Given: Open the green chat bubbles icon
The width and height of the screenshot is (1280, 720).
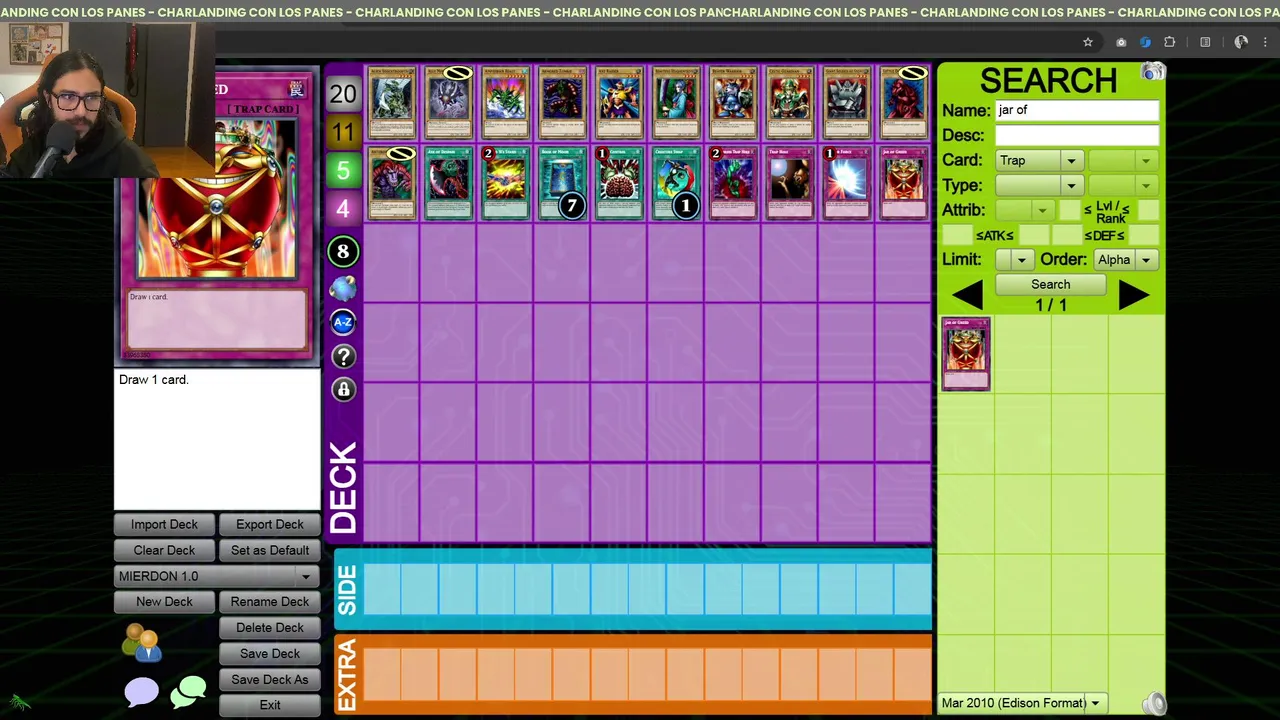Looking at the screenshot, I should [x=188, y=691].
